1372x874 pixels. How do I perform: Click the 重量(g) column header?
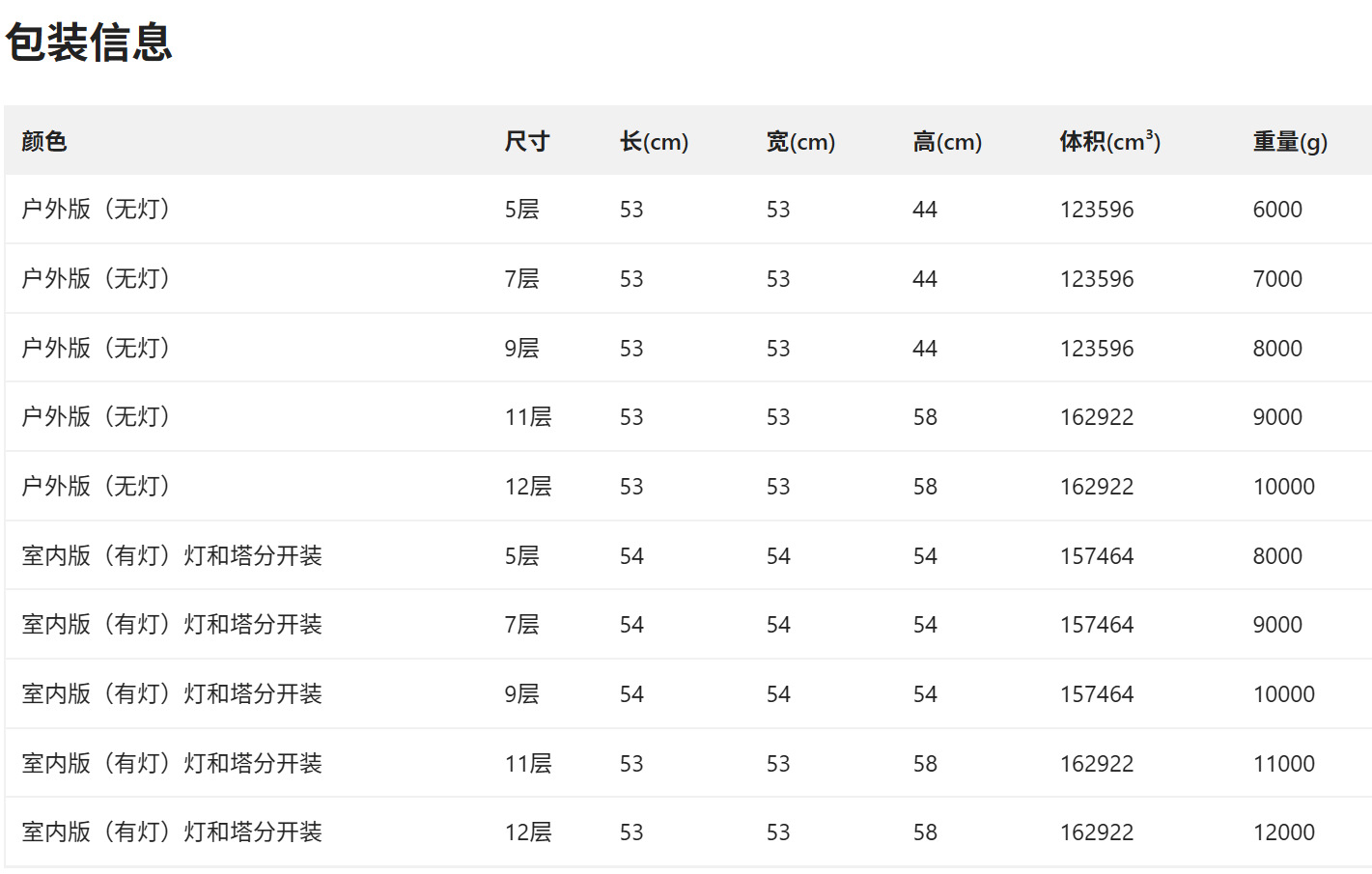click(x=1290, y=142)
